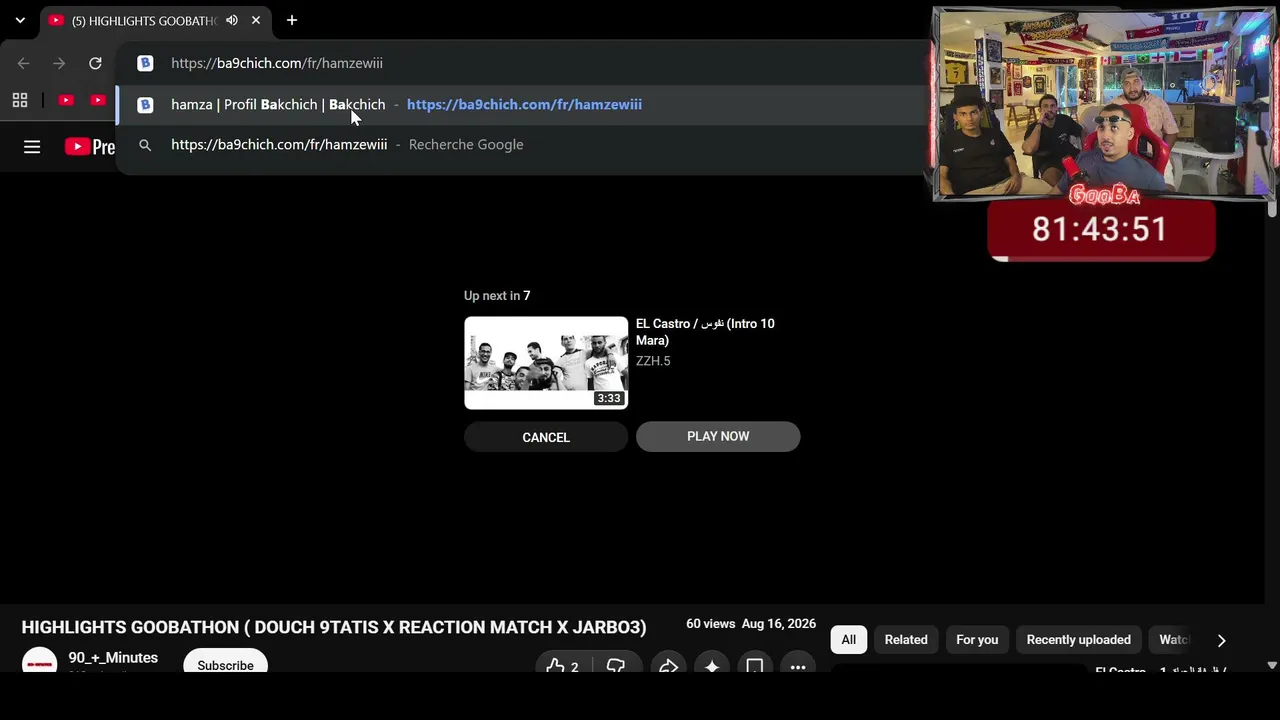Open the tab search chevron in the tab strip
This screenshot has width=1280, height=720.
pyautogui.click(x=20, y=20)
